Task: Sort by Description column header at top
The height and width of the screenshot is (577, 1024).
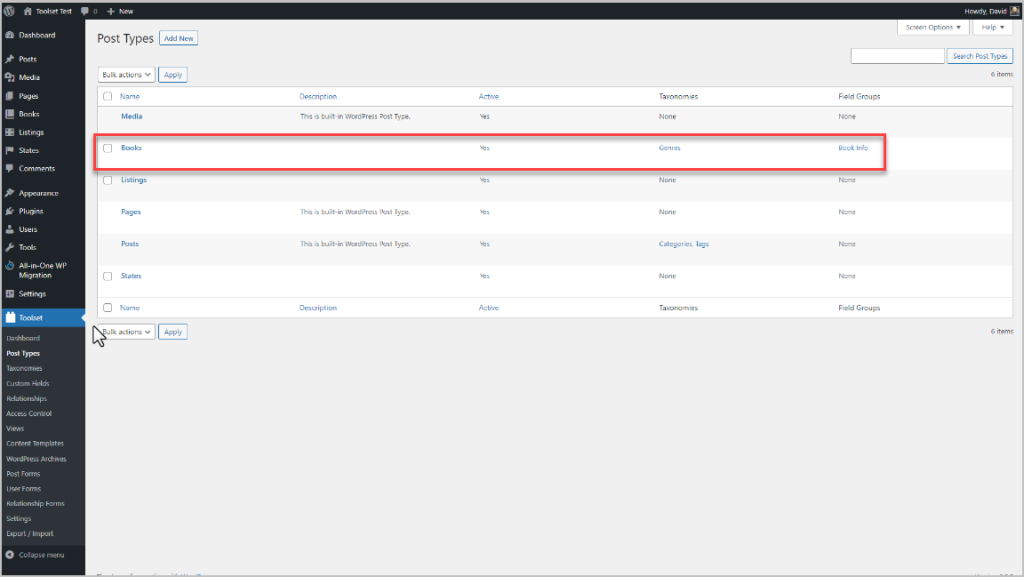Action: 318,96
